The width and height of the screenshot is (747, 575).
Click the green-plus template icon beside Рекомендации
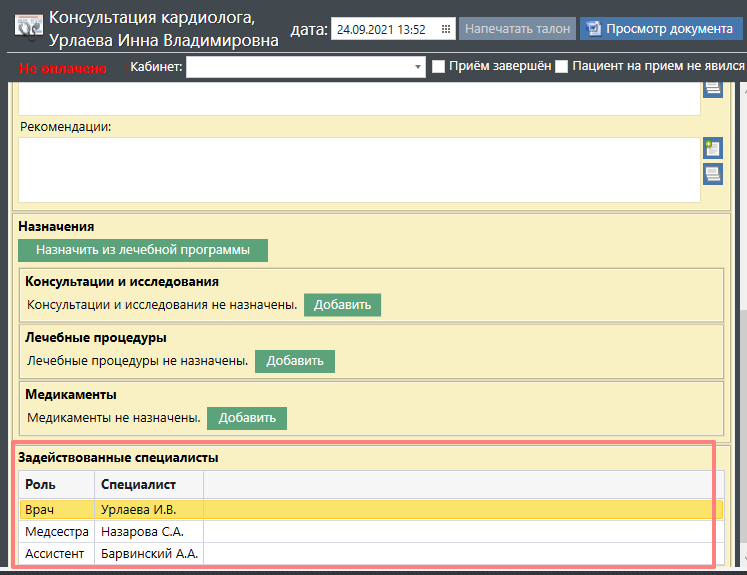712,149
